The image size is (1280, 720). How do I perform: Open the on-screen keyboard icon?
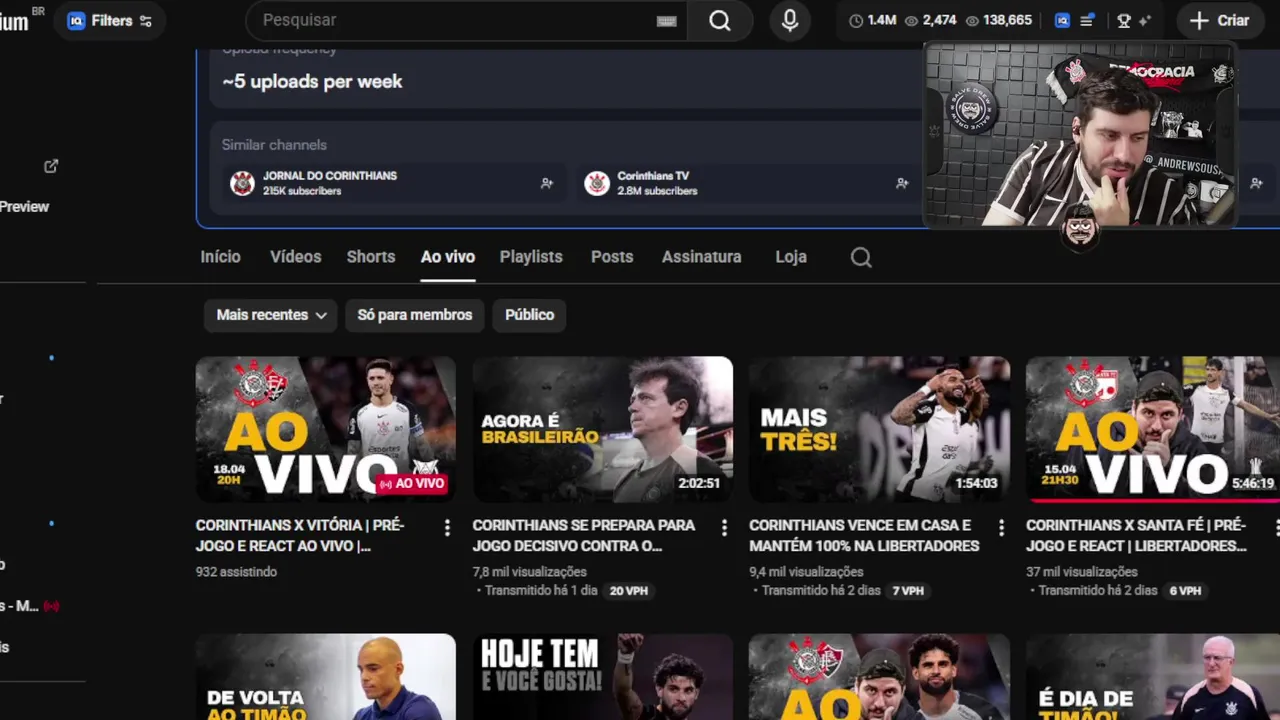[x=667, y=21]
